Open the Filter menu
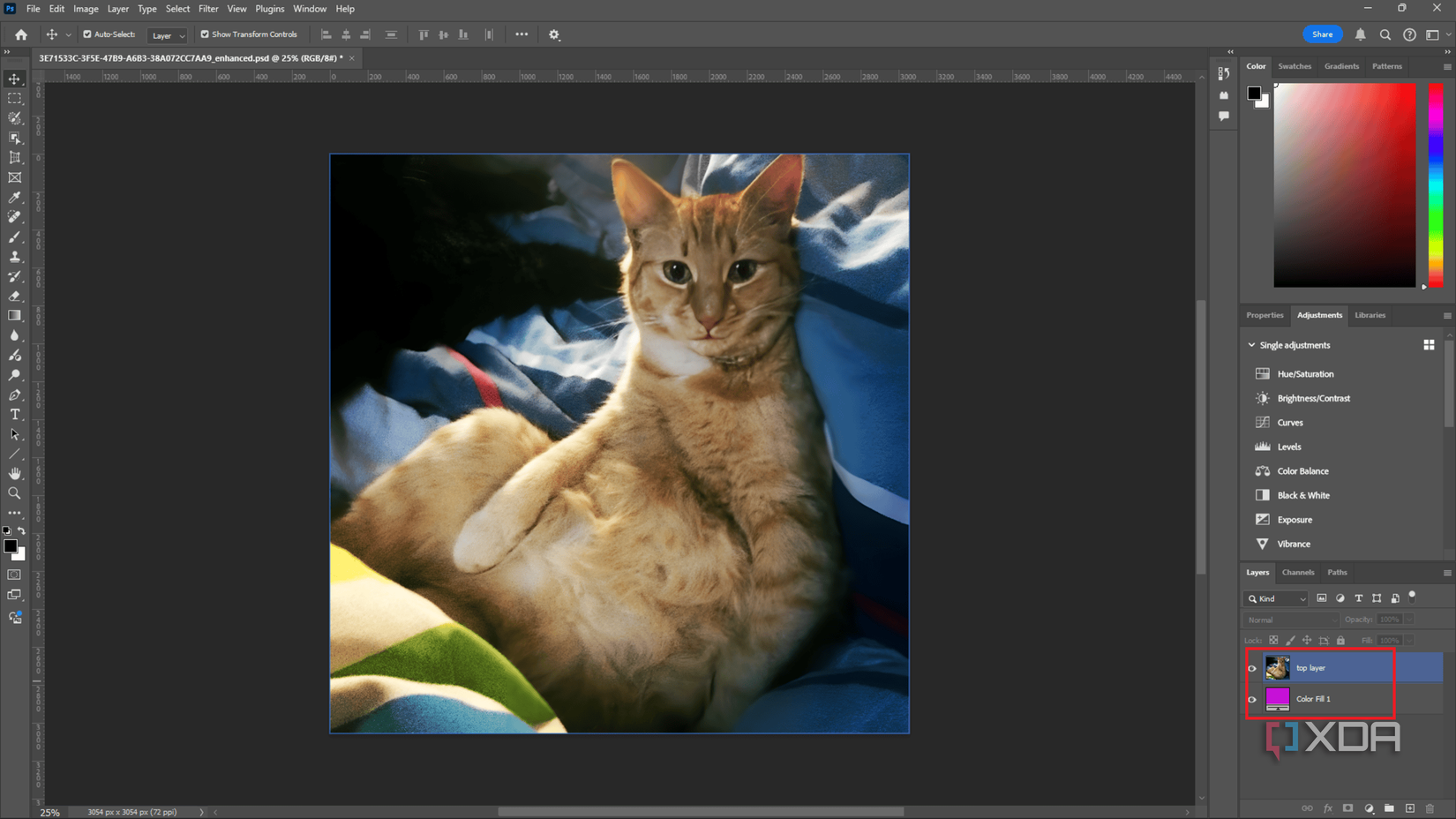 tap(208, 9)
